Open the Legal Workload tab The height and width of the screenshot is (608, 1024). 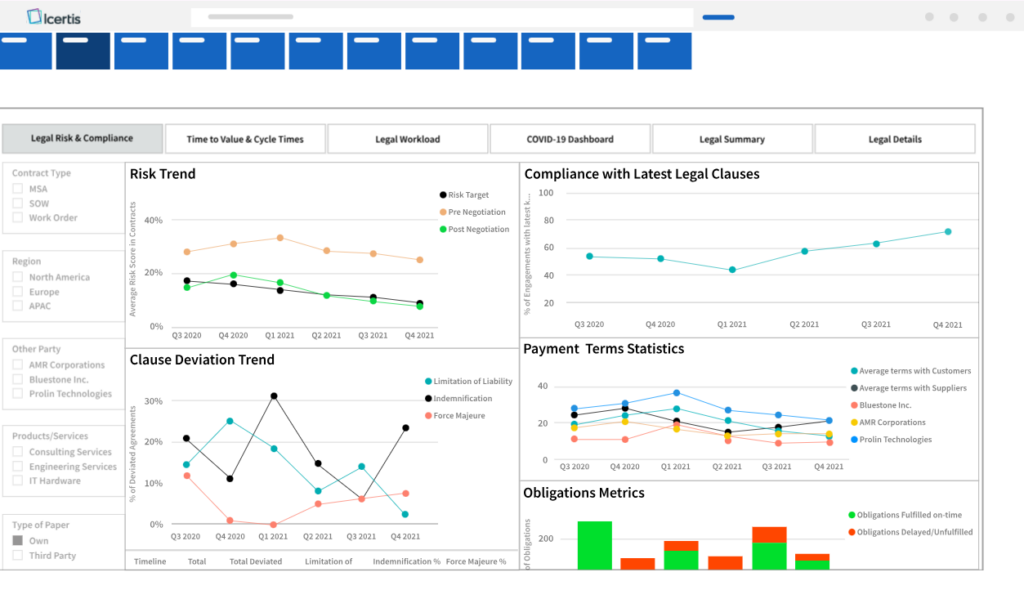coord(408,138)
